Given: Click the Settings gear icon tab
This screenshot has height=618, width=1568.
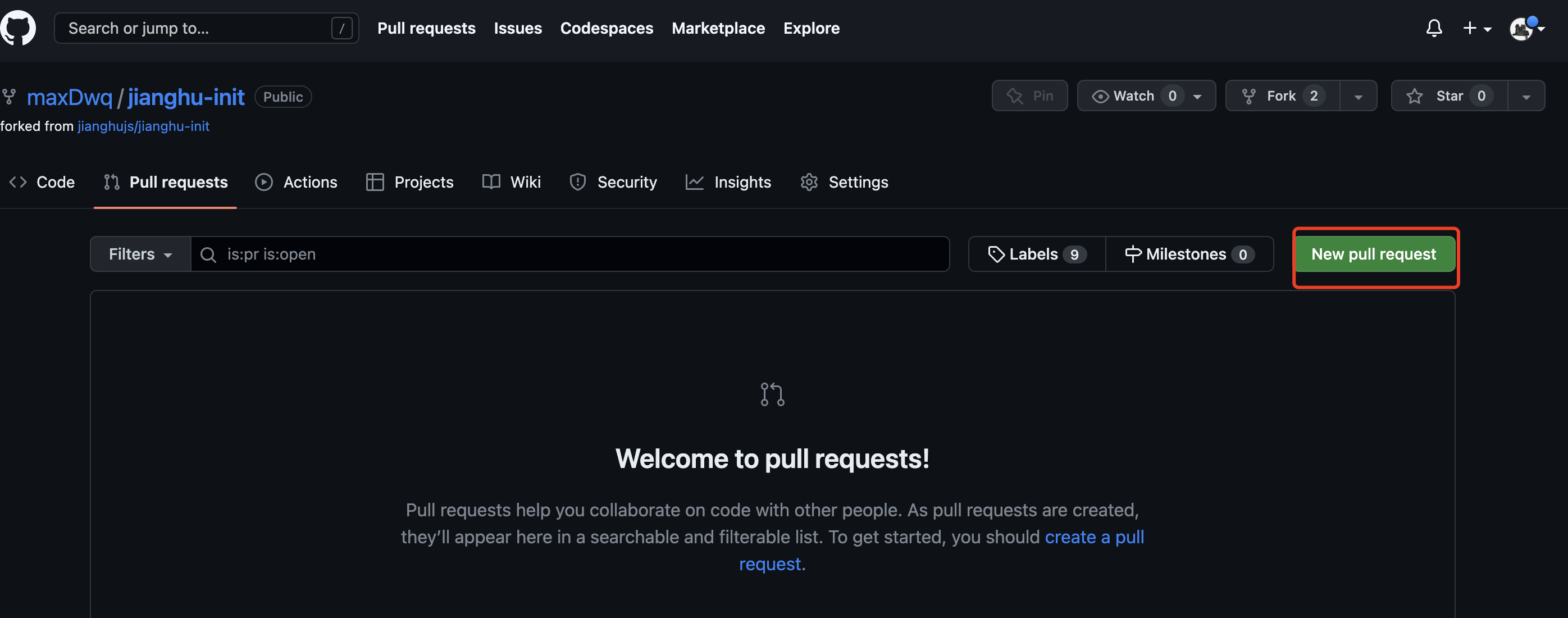Looking at the screenshot, I should pos(808,182).
